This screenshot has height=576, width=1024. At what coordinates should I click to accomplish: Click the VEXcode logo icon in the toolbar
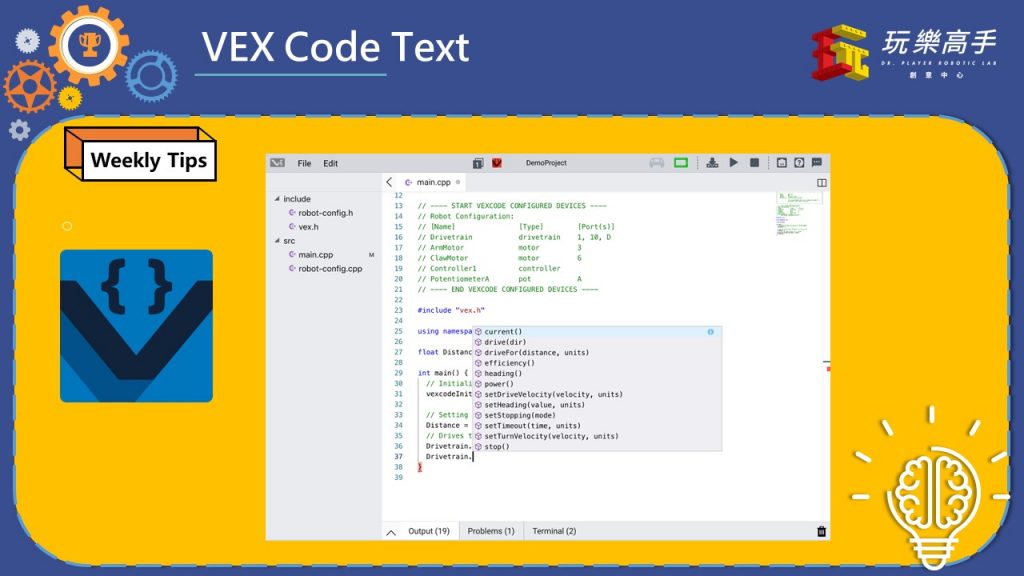[x=278, y=163]
